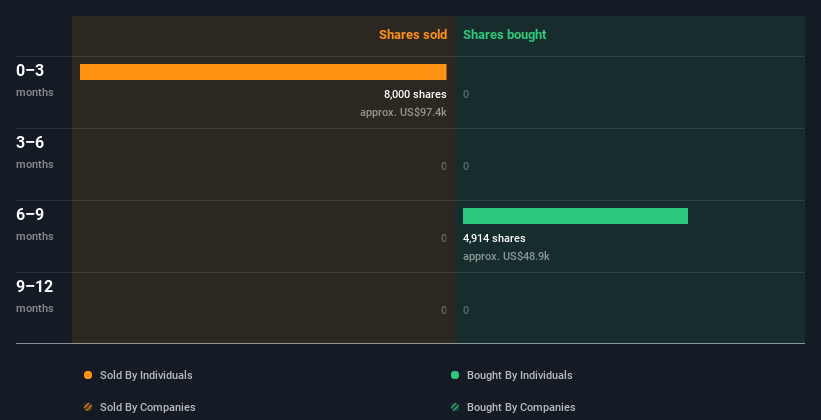The height and width of the screenshot is (420, 821).
Task: Click the orange Sold By Individuals legend dot
Action: (x=88, y=375)
